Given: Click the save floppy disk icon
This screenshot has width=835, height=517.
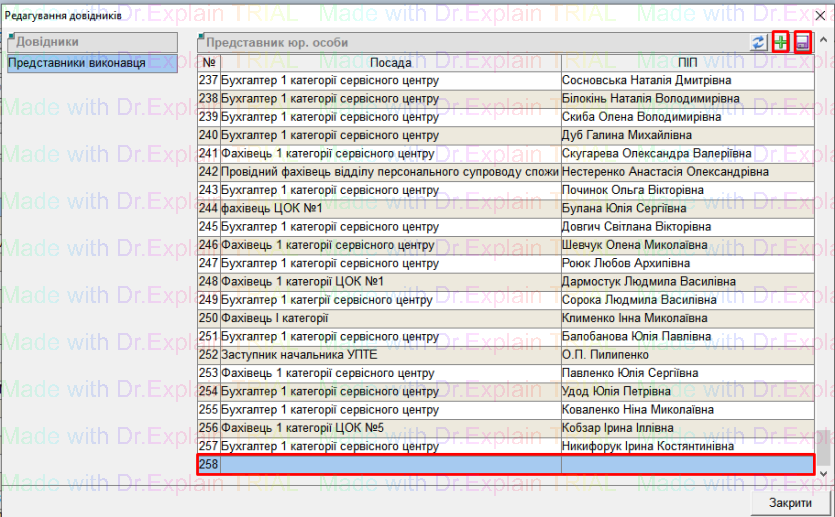Looking at the screenshot, I should 802,43.
